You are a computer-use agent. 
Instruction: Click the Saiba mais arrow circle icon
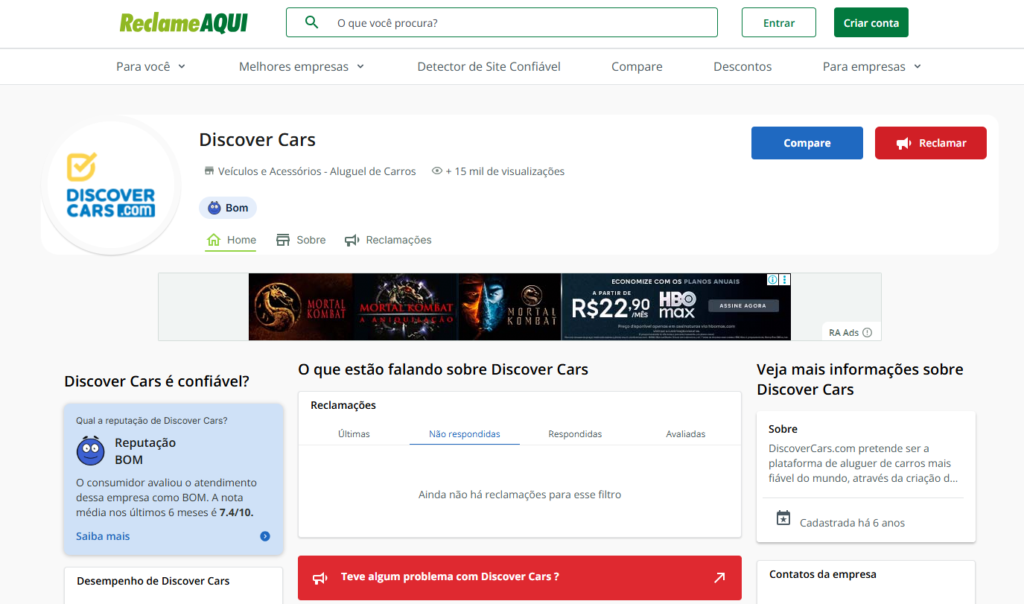coord(265,536)
